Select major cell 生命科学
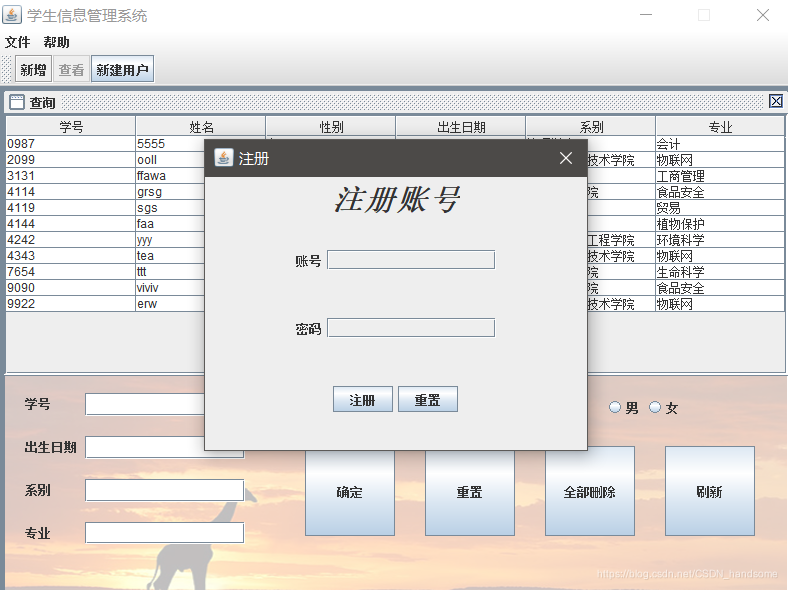Screen dimensions: 788x590 pyautogui.click(x=720, y=272)
